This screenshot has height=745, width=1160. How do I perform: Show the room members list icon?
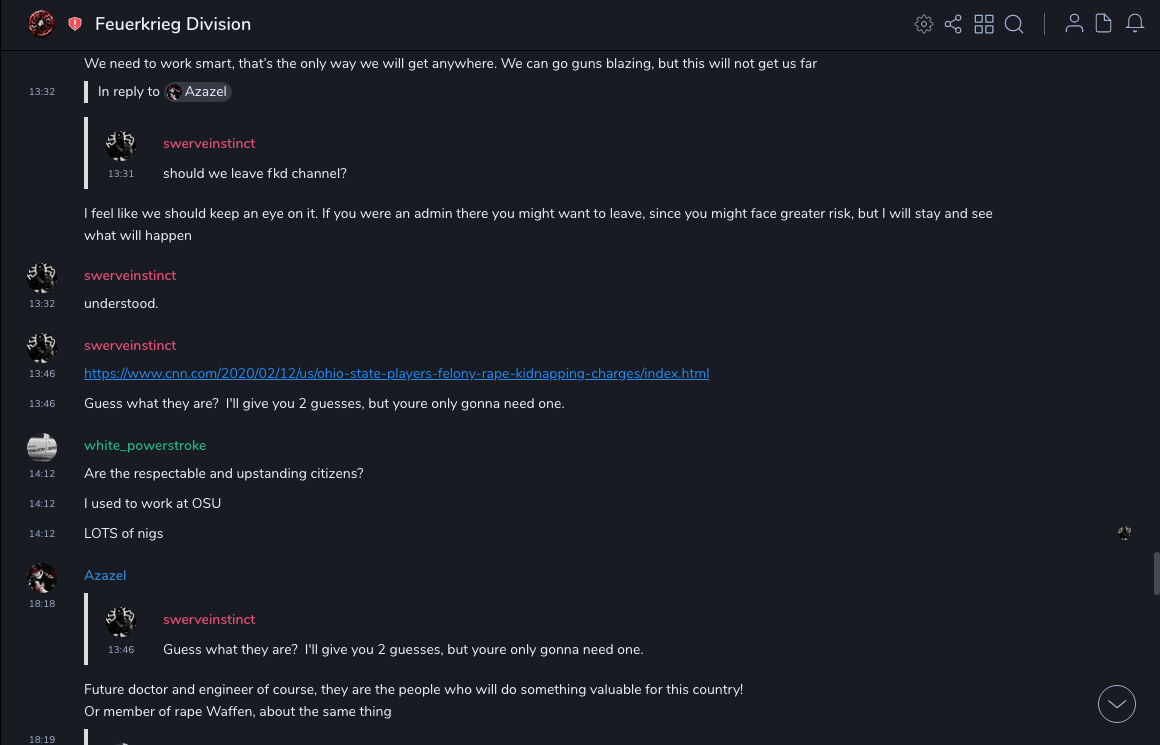pos(1074,24)
